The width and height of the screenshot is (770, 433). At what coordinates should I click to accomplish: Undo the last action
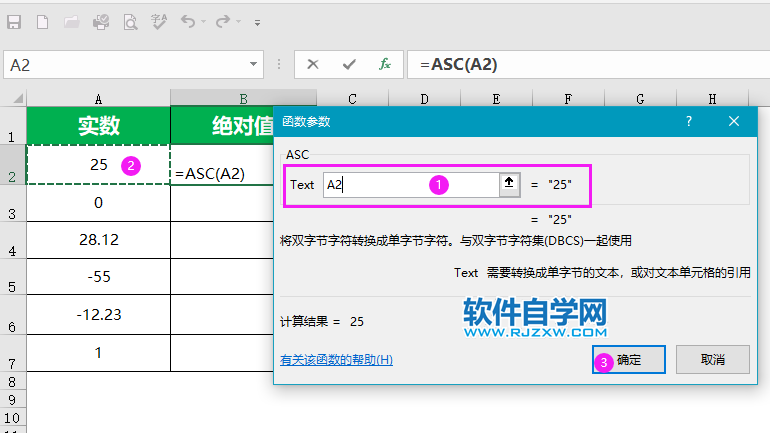(x=187, y=21)
